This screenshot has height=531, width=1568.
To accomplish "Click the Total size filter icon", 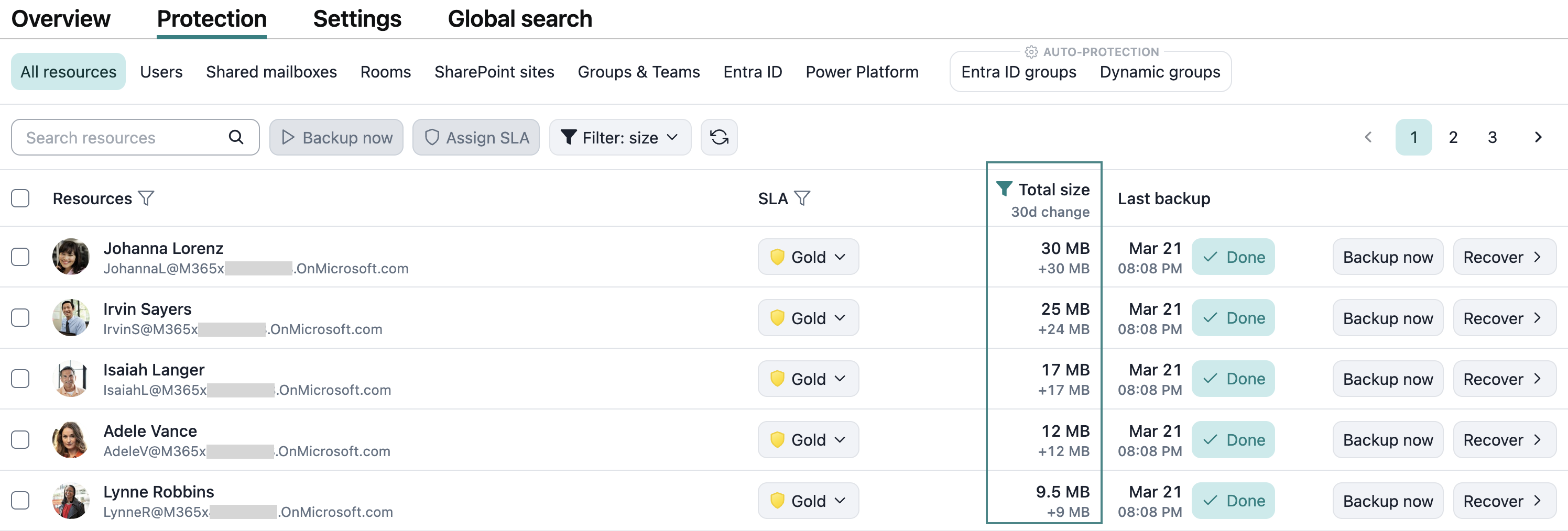I will (x=1004, y=189).
